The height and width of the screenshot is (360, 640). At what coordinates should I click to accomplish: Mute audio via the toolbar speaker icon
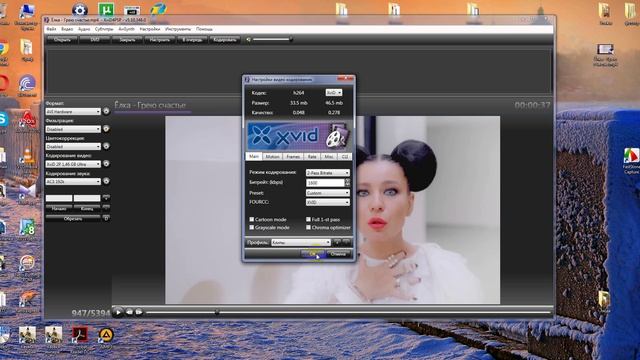(x=249, y=40)
